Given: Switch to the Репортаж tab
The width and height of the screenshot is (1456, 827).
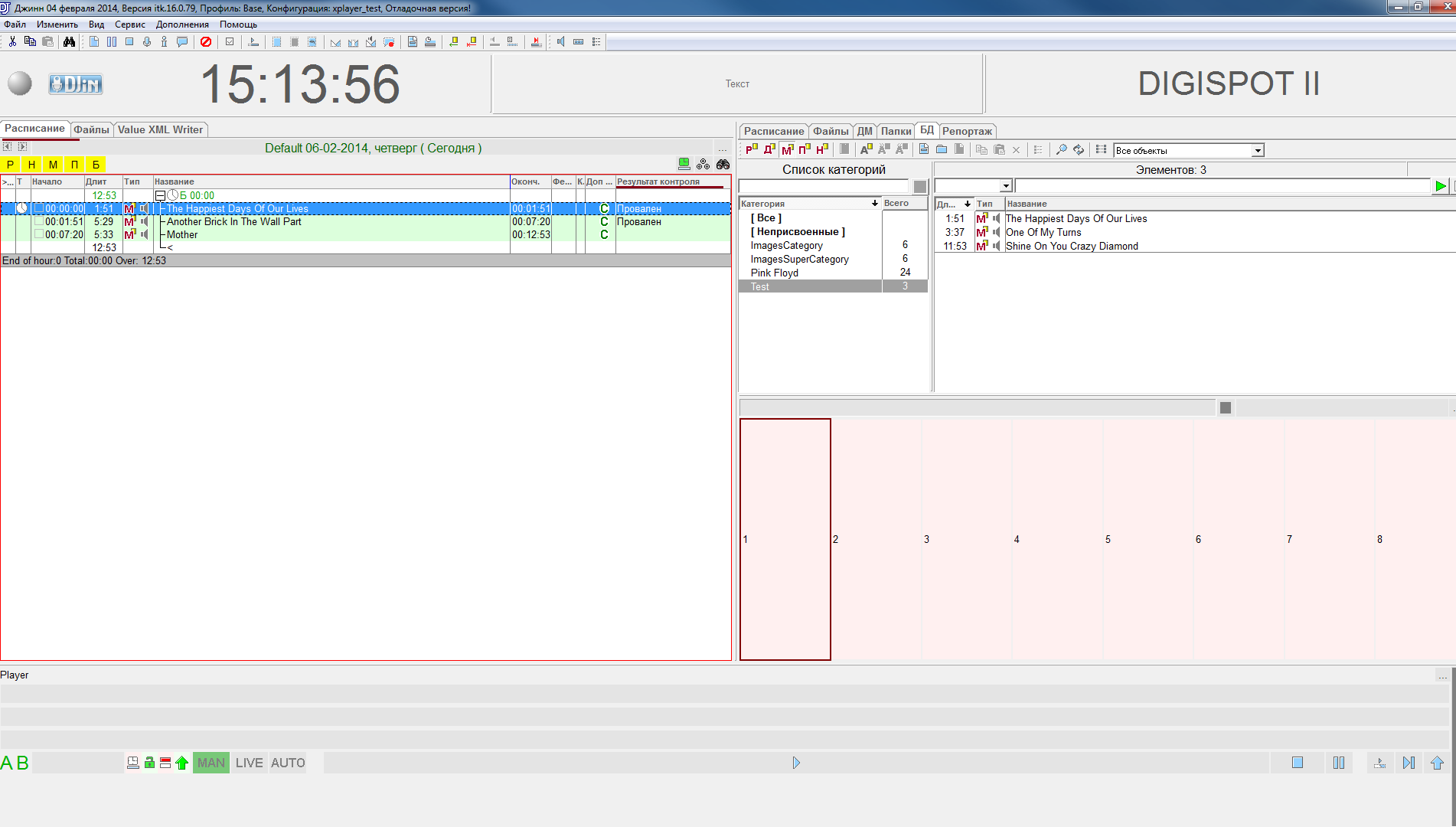Looking at the screenshot, I should 967,131.
